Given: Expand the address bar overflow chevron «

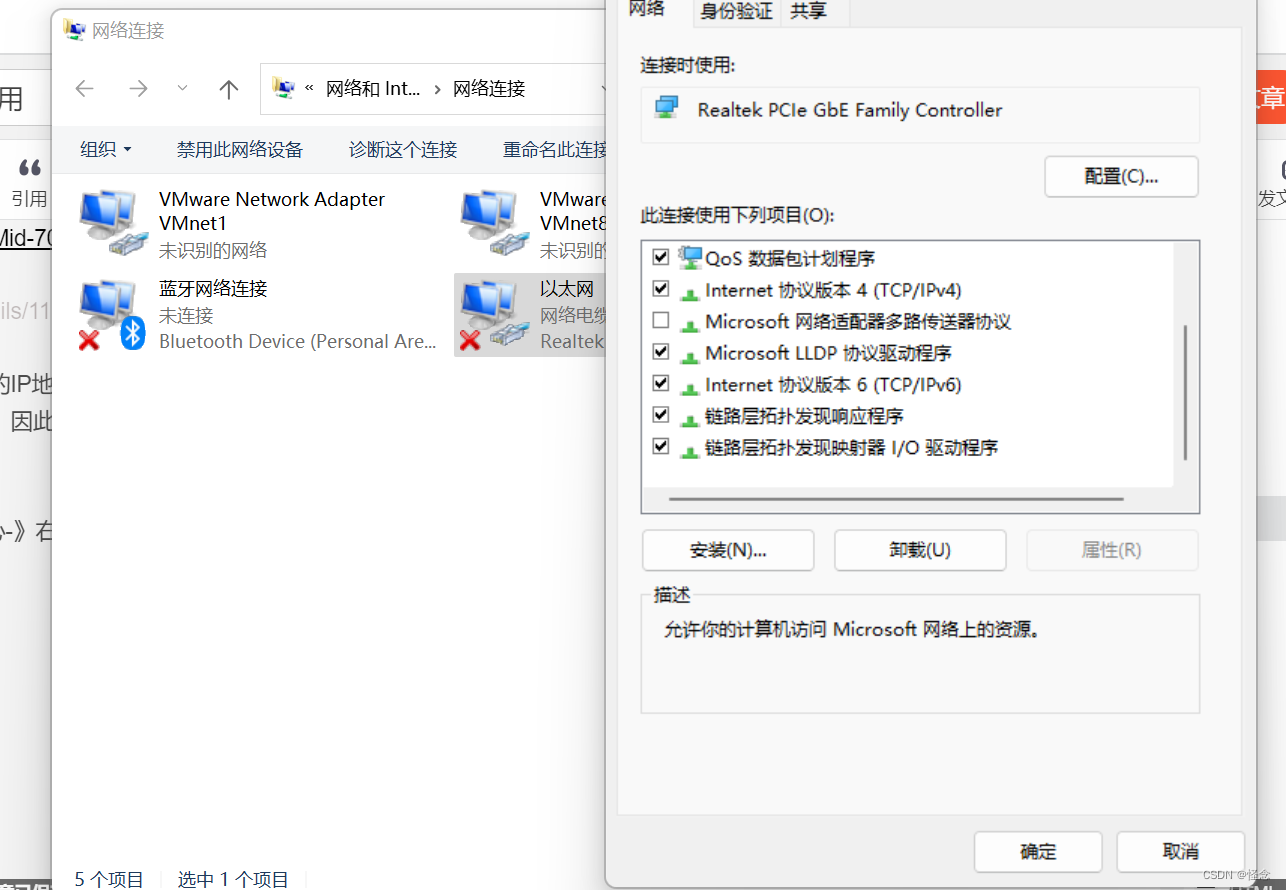Looking at the screenshot, I should pos(309,88).
